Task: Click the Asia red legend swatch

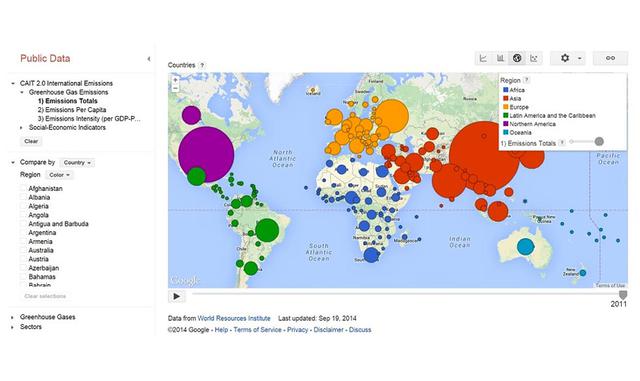Action: [x=506, y=98]
